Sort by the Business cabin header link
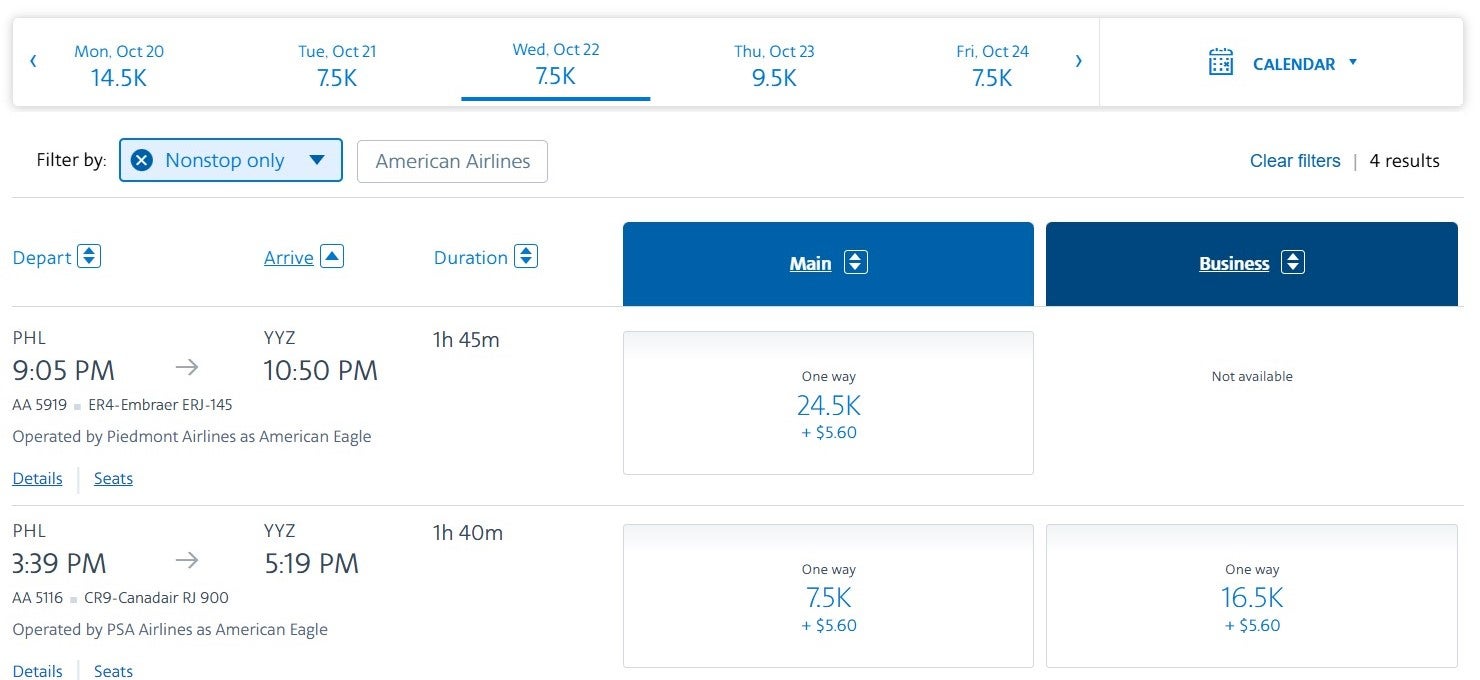1480x680 pixels. [x=1234, y=264]
